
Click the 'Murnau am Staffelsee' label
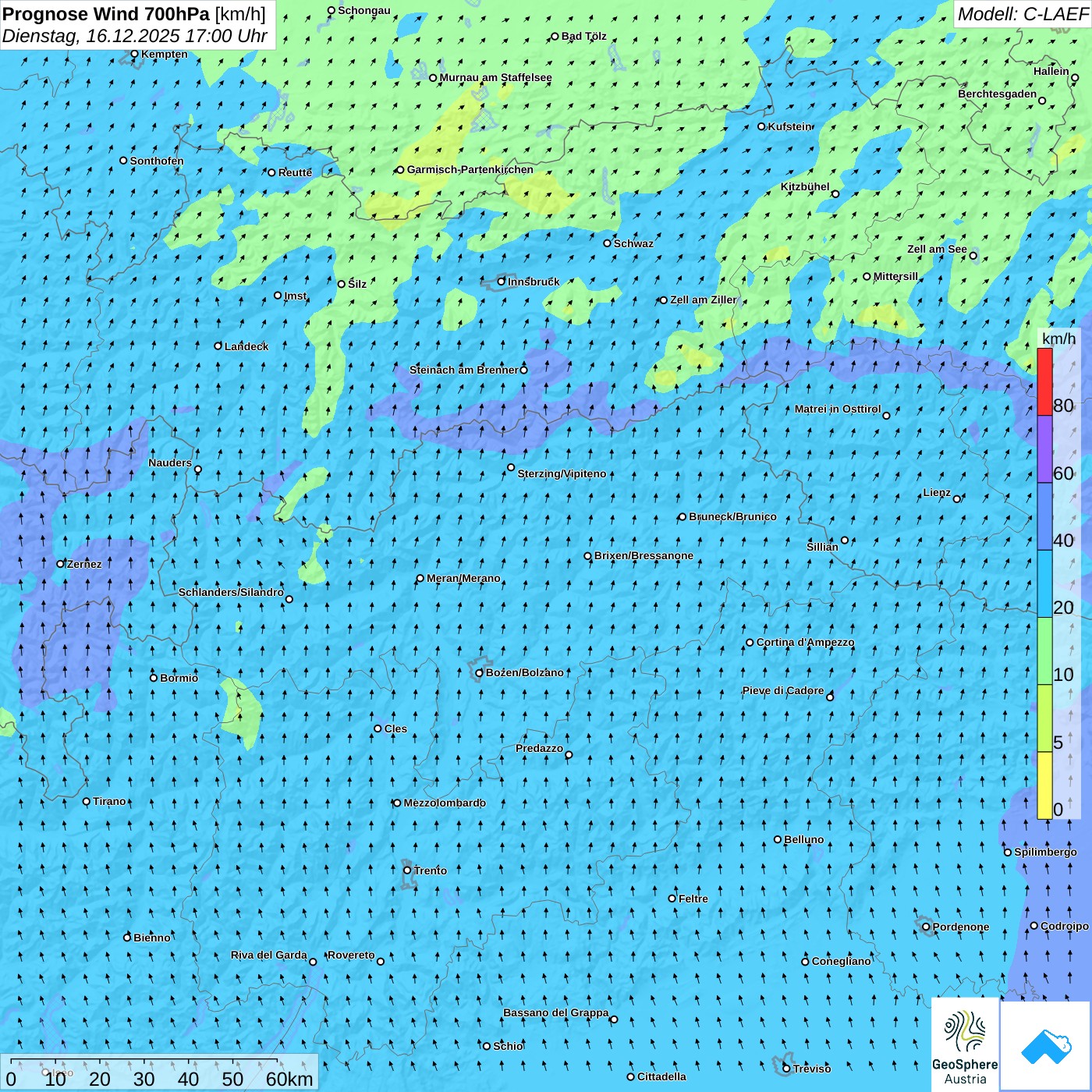(x=495, y=78)
